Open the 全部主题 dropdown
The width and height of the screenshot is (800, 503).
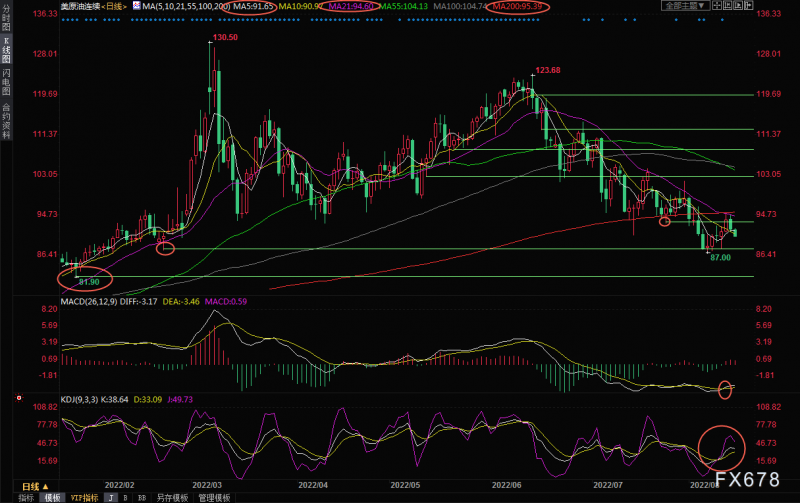click(x=685, y=5)
